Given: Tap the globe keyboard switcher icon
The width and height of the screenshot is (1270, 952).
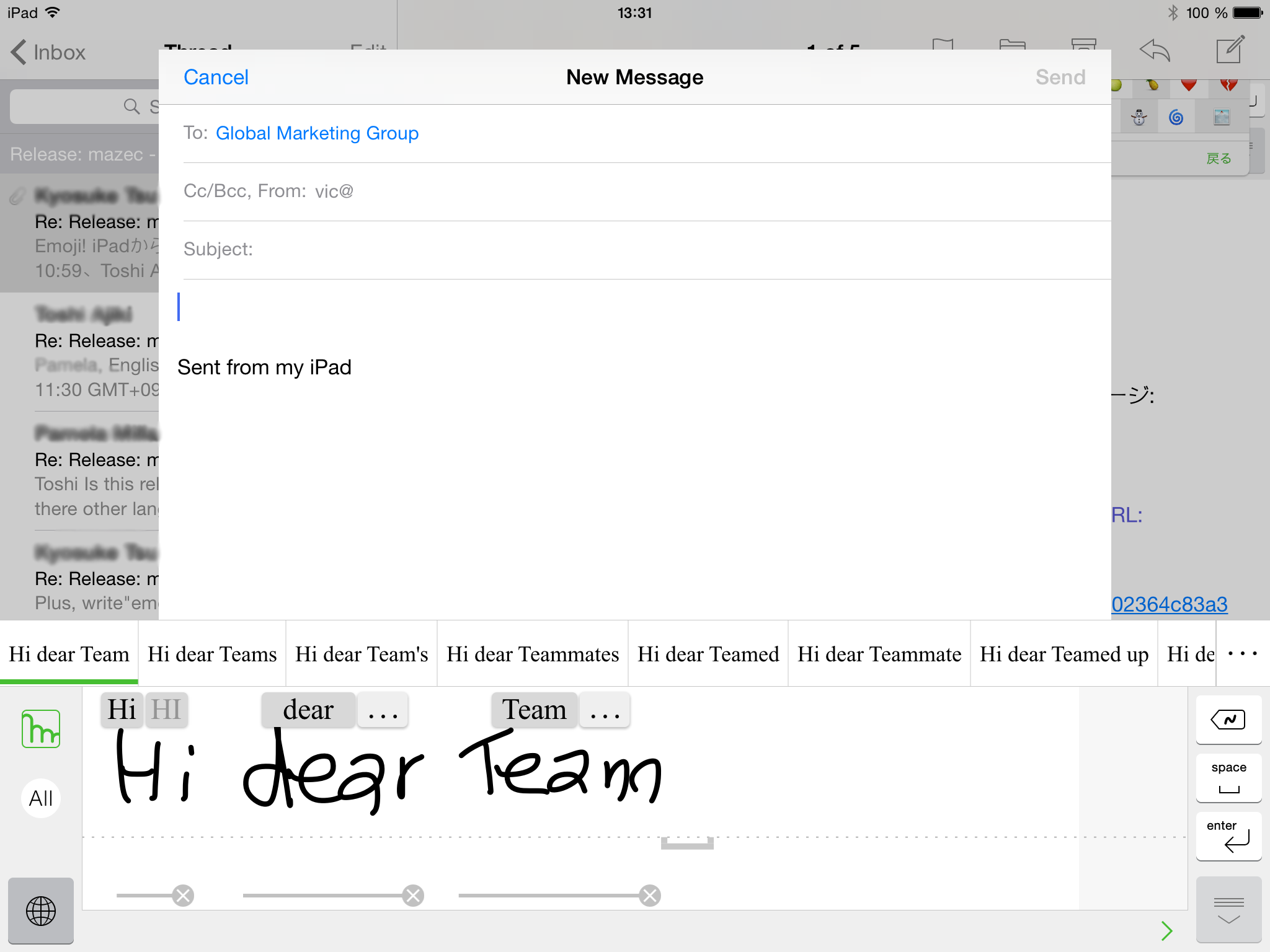Looking at the screenshot, I should click(x=41, y=911).
